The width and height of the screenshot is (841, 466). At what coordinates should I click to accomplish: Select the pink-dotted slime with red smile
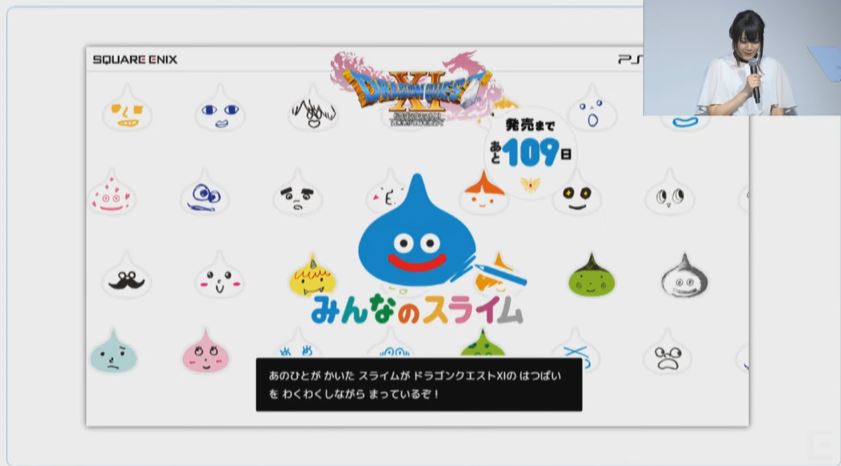pyautogui.click(x=112, y=192)
